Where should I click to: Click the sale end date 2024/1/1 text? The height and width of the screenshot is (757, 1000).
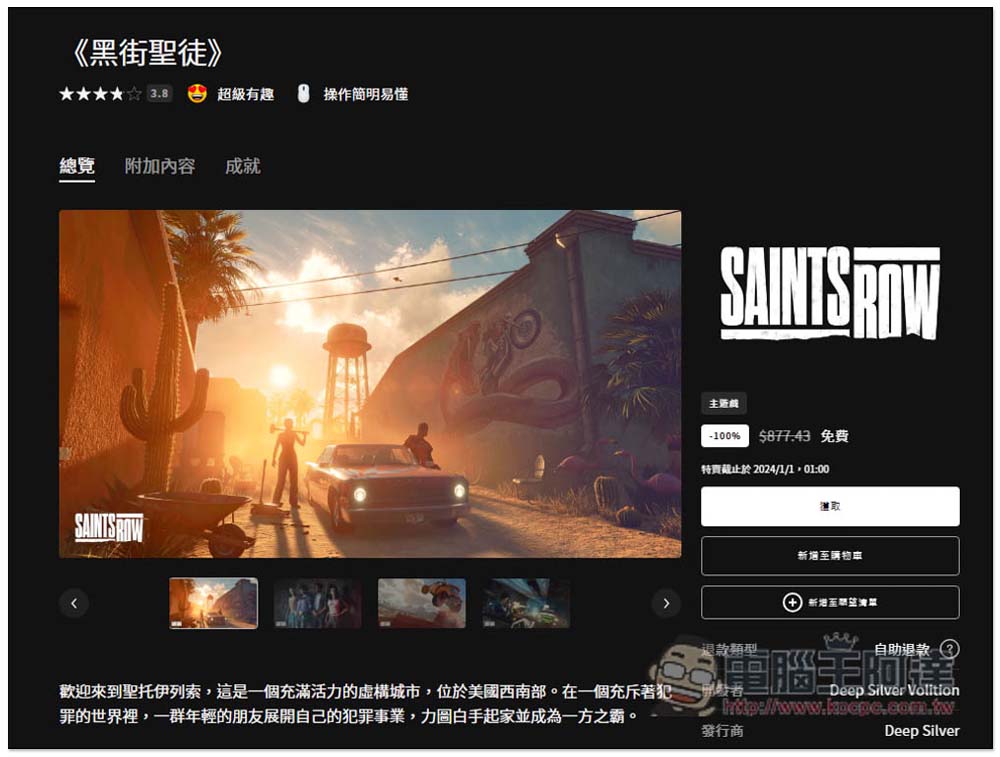click(x=765, y=469)
